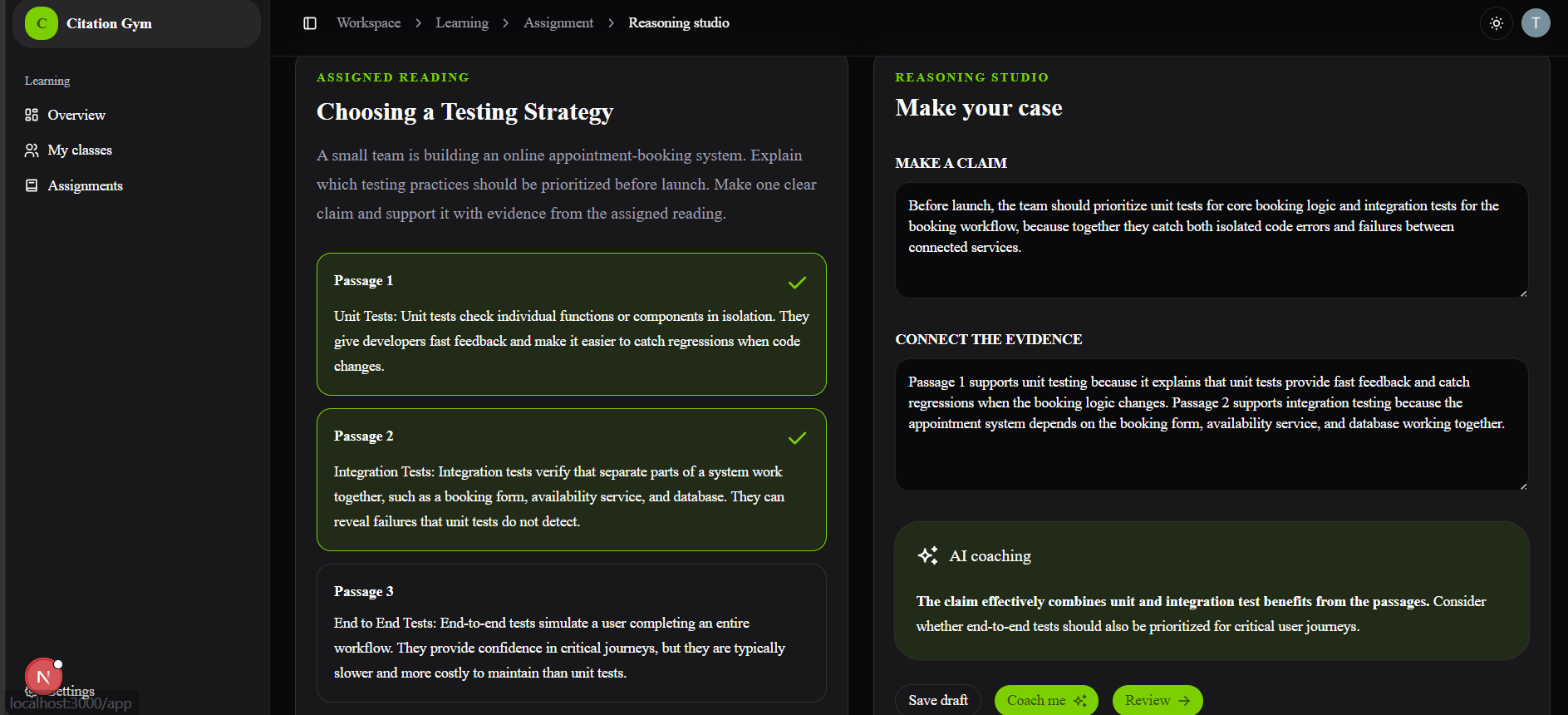Click the Coach me button
Screen dimensions: 1568x715
(x=1046, y=700)
